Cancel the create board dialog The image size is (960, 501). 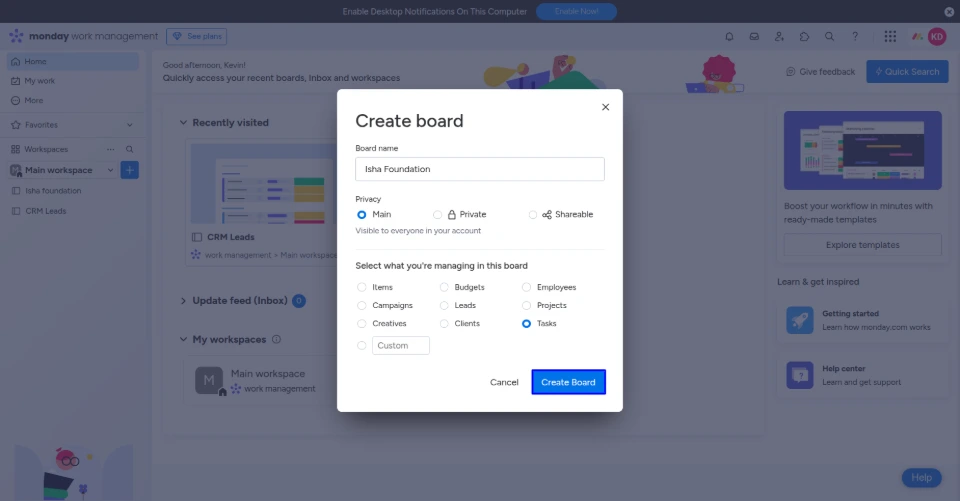coord(504,382)
